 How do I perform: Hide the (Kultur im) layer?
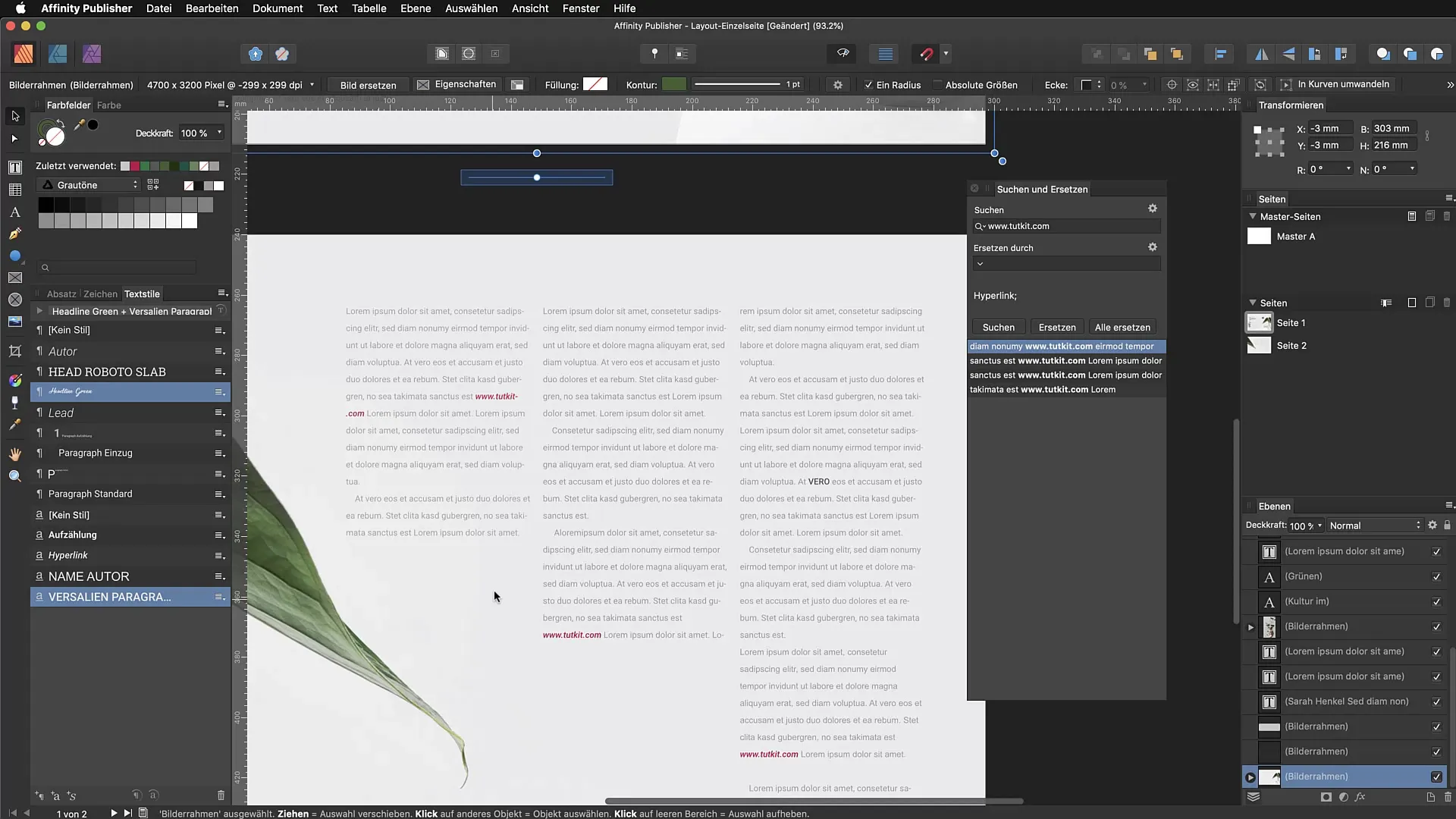(1436, 602)
